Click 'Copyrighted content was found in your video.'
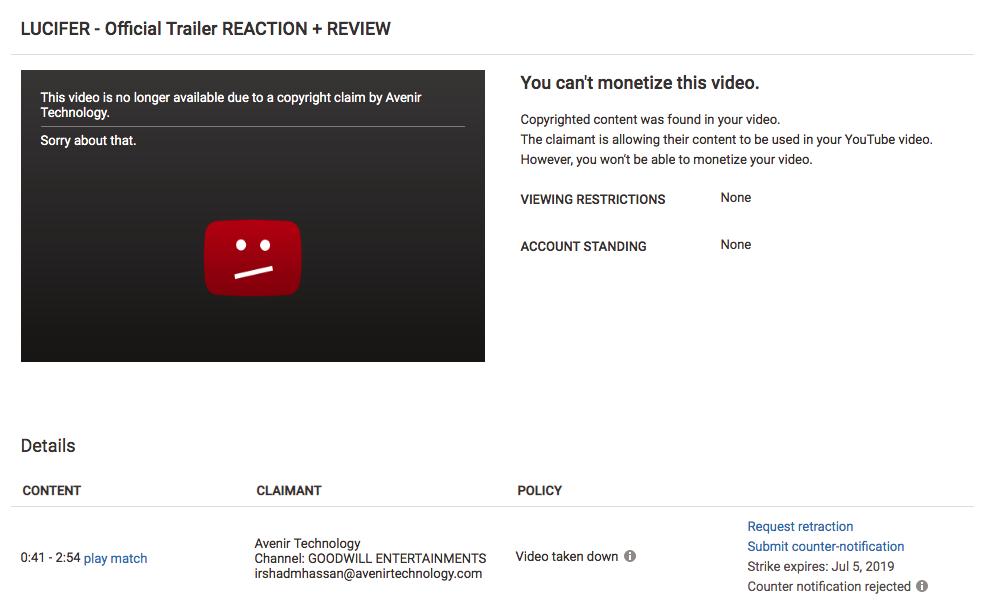The image size is (985, 608). click(650, 120)
